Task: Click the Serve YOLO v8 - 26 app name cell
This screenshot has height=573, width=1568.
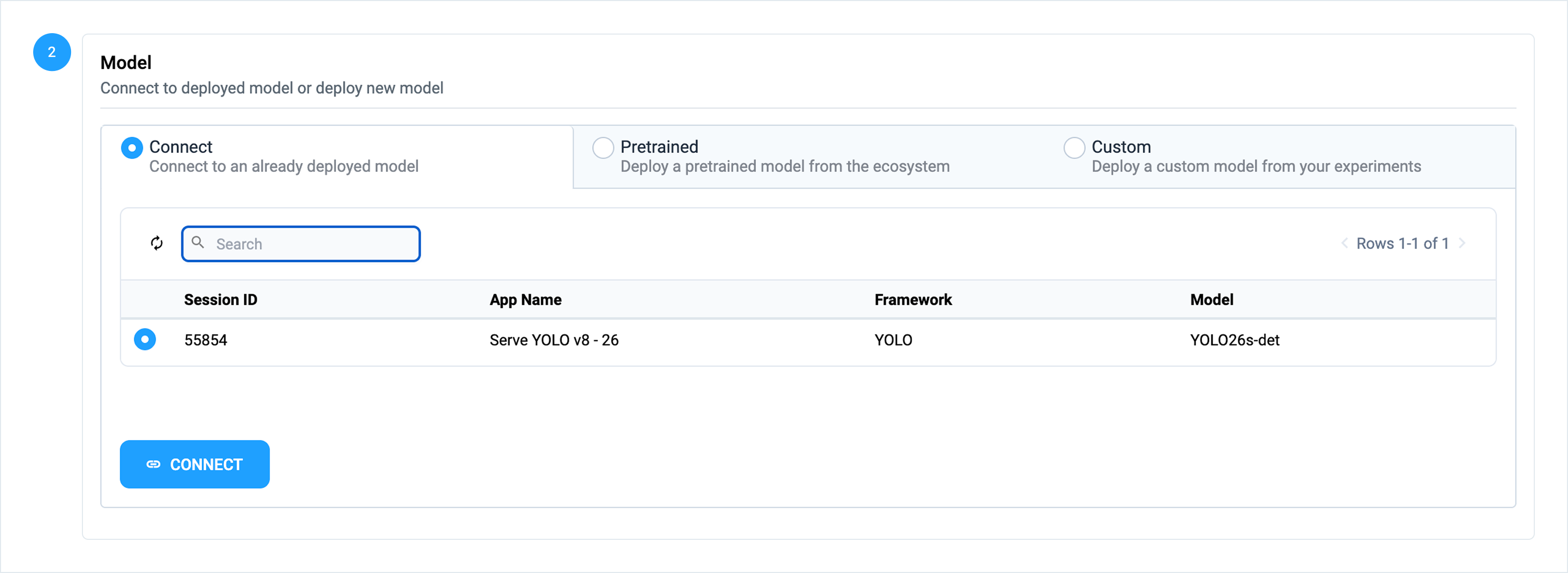Action: (x=553, y=340)
